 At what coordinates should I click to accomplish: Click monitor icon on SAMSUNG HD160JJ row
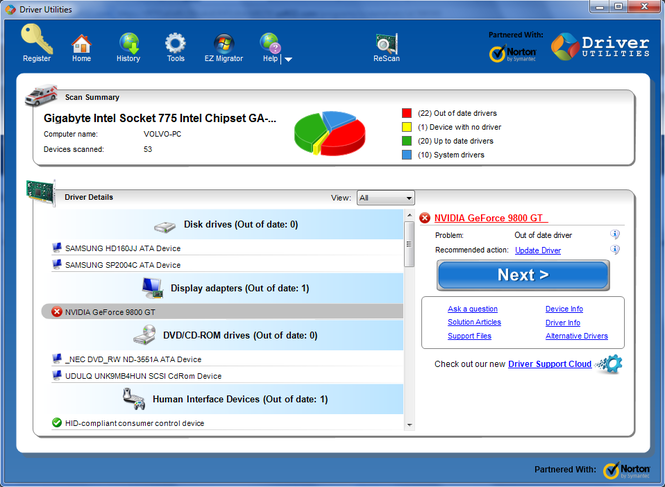click(x=56, y=248)
